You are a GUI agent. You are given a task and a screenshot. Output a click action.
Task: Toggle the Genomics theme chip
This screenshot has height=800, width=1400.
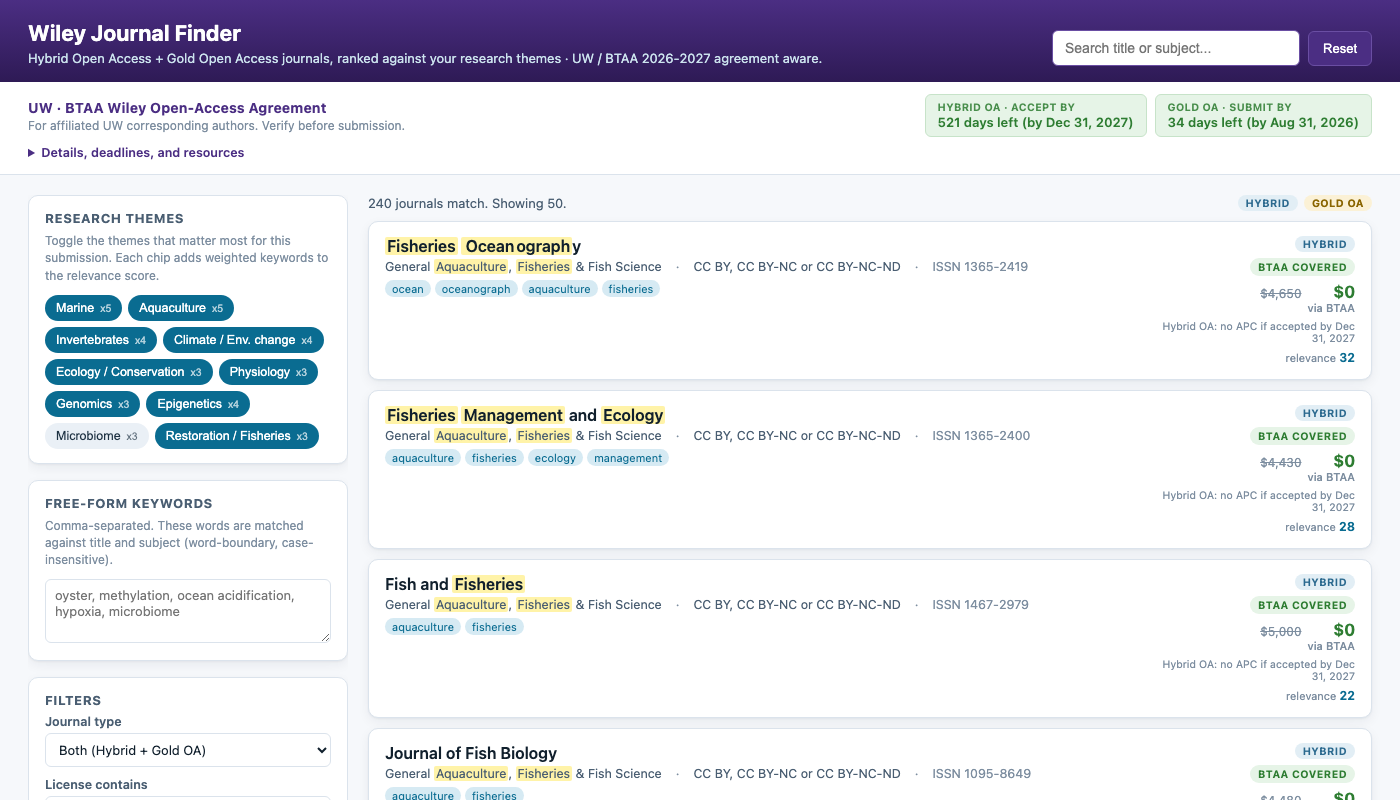(x=92, y=404)
